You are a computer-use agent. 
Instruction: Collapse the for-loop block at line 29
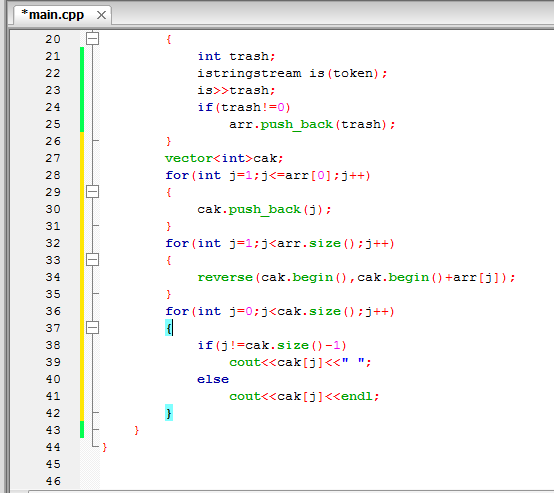click(x=93, y=192)
